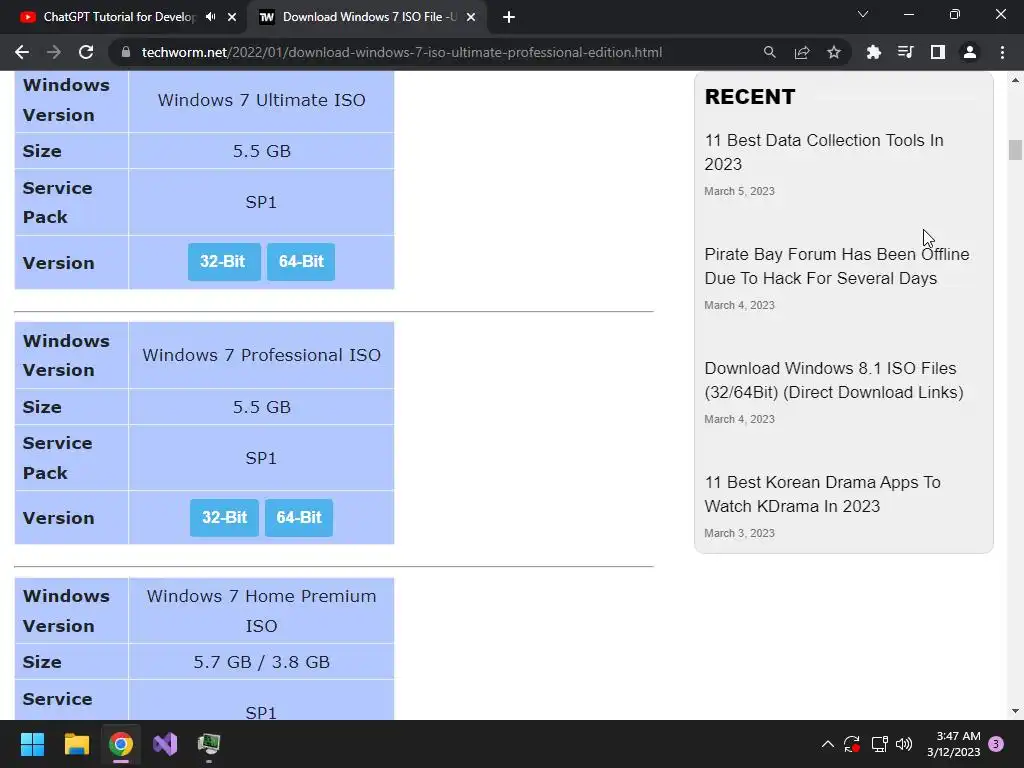
Task: Click the Windows 7 Ultimate ISO cell
Action: pyautogui.click(x=261, y=101)
